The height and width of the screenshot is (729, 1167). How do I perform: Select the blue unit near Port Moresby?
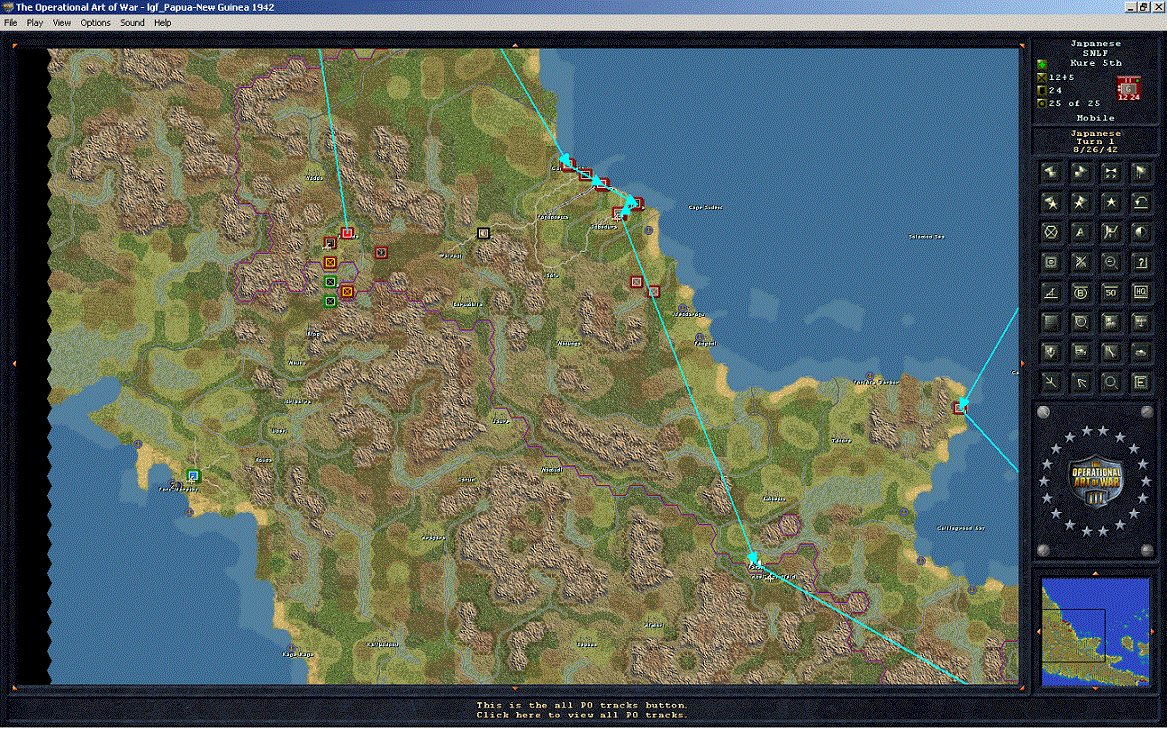click(x=194, y=475)
